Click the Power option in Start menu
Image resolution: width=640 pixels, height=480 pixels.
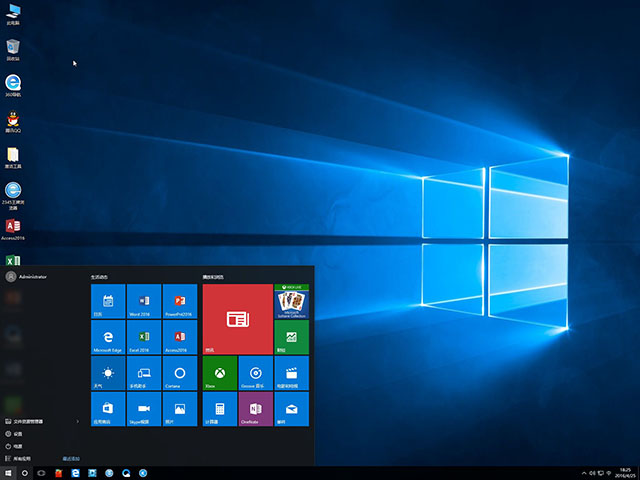click(x=18, y=446)
